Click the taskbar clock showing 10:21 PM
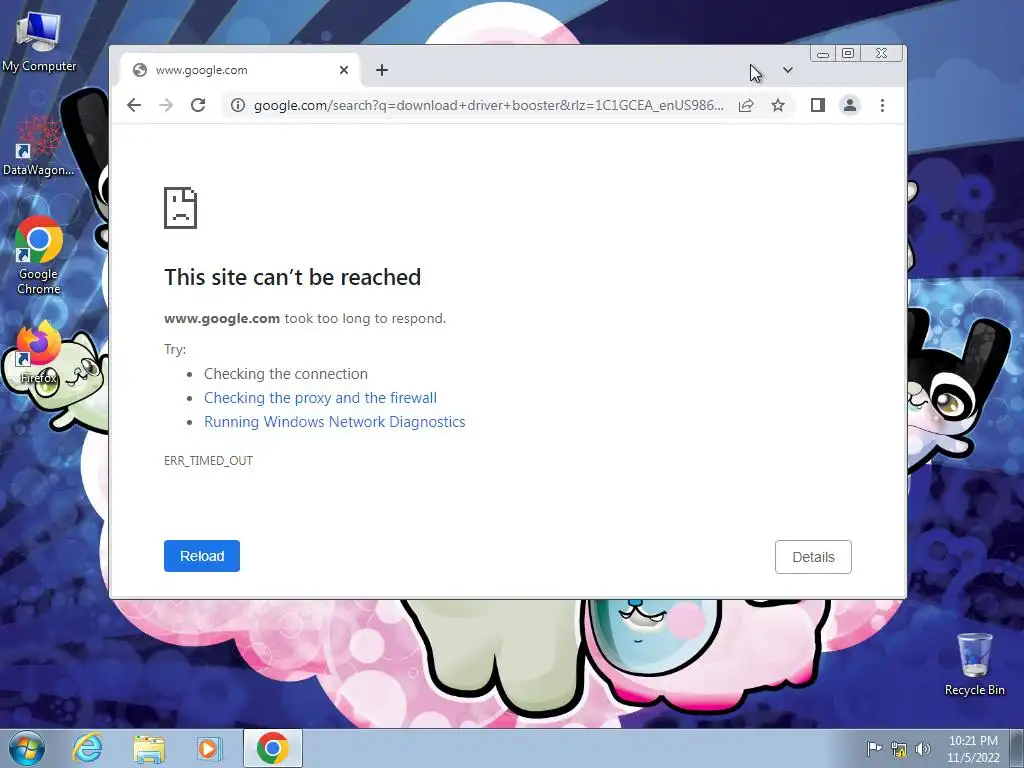This screenshot has height=768, width=1024. coord(973,749)
